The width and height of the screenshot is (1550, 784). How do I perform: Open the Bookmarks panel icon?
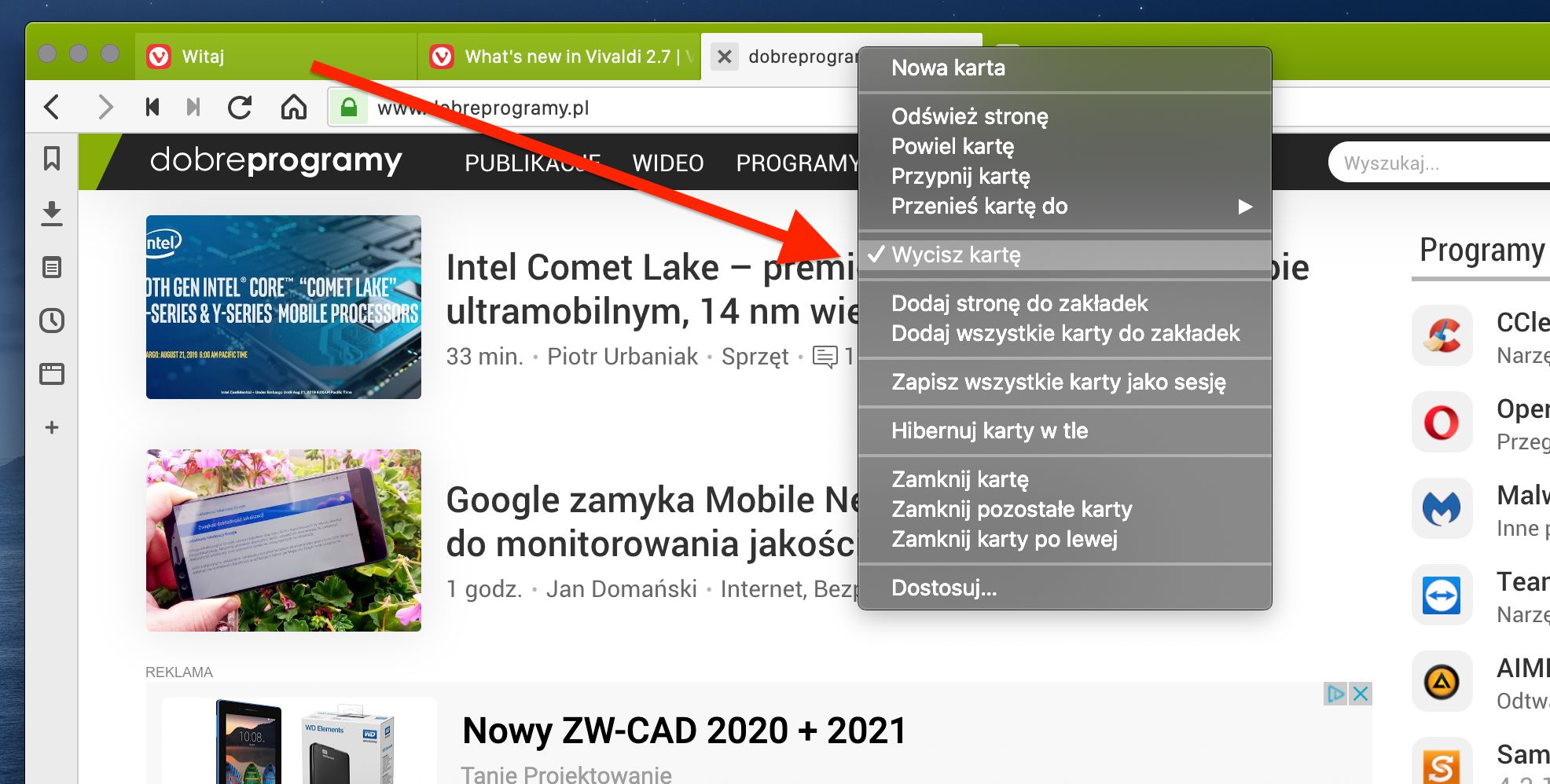tap(51, 159)
